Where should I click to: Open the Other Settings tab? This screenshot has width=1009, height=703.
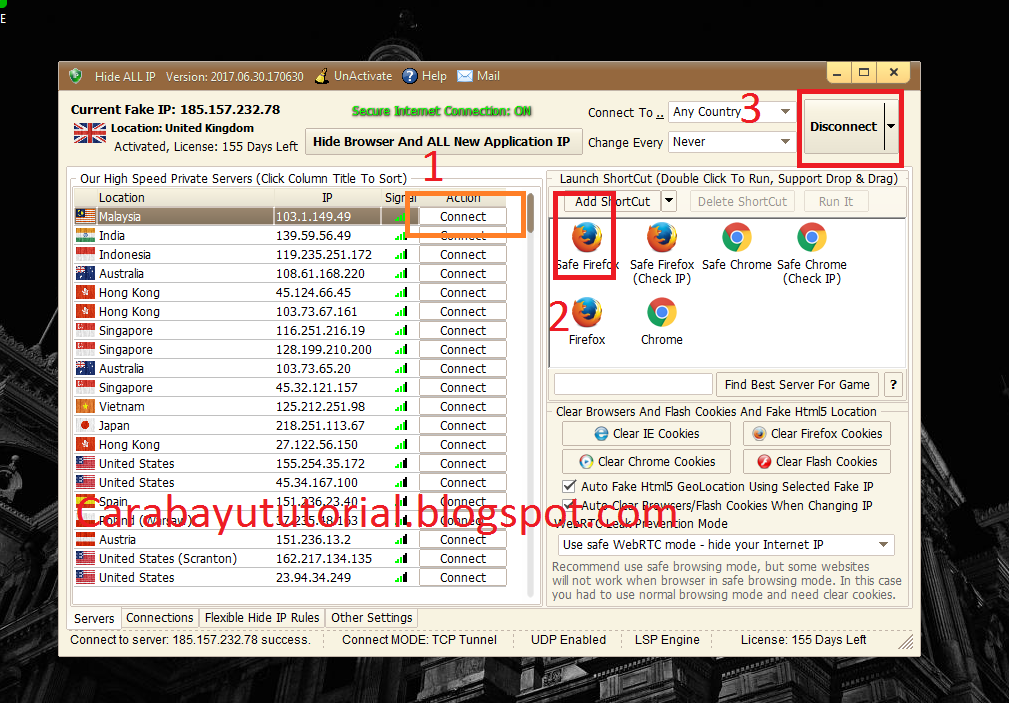pos(371,617)
